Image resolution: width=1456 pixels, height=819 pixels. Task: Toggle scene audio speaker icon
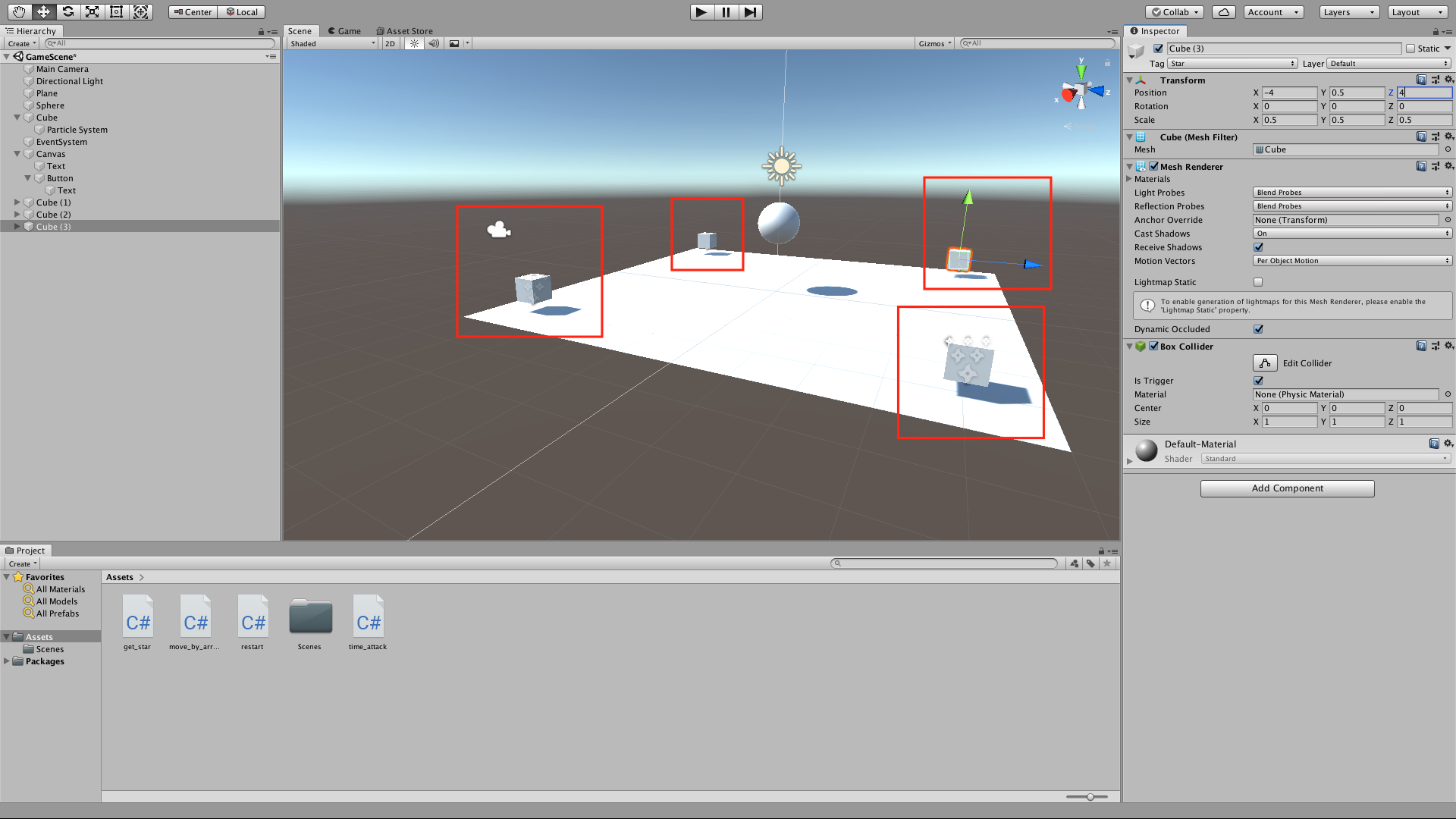coord(433,43)
